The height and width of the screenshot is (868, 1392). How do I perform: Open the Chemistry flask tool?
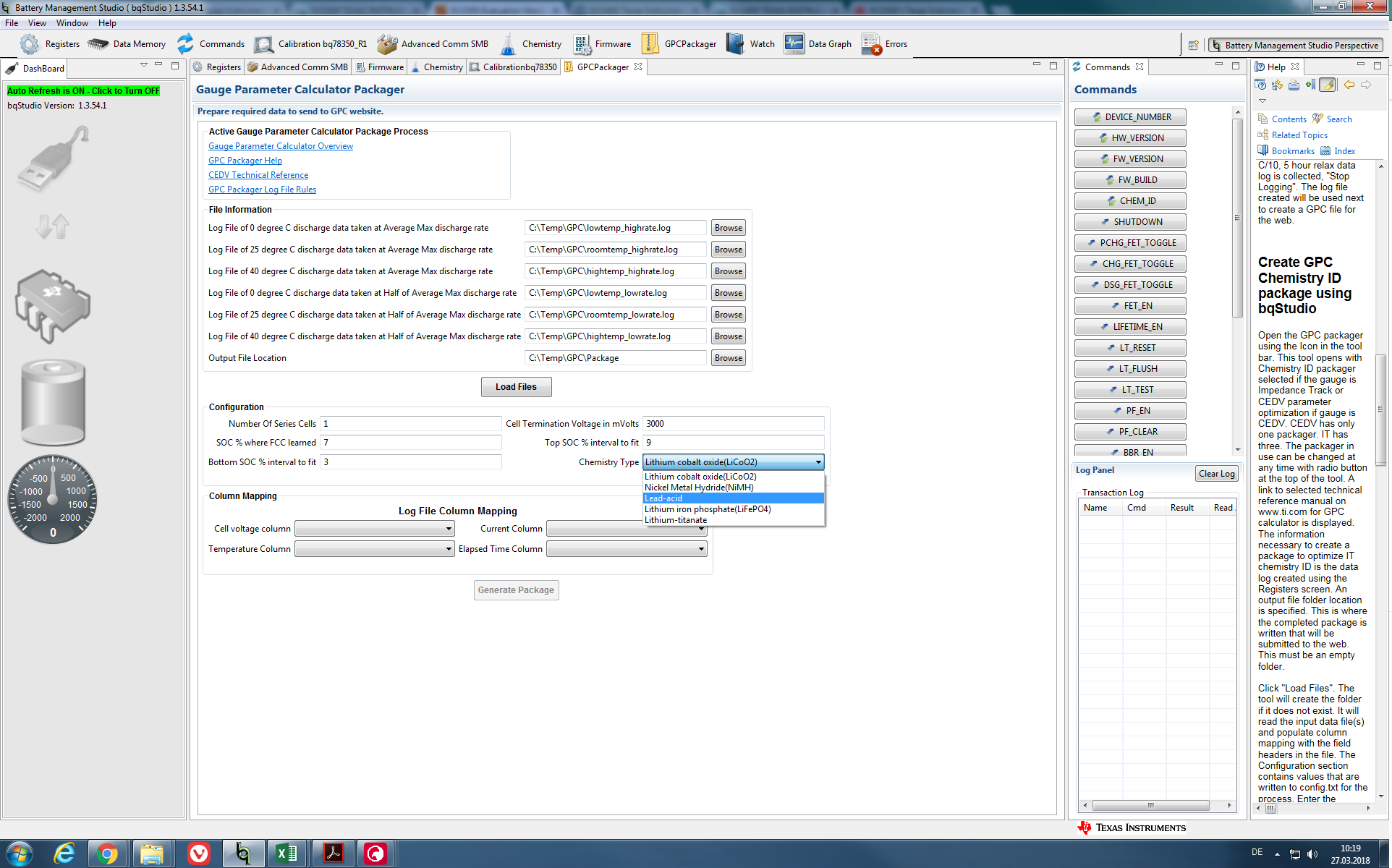tap(530, 44)
